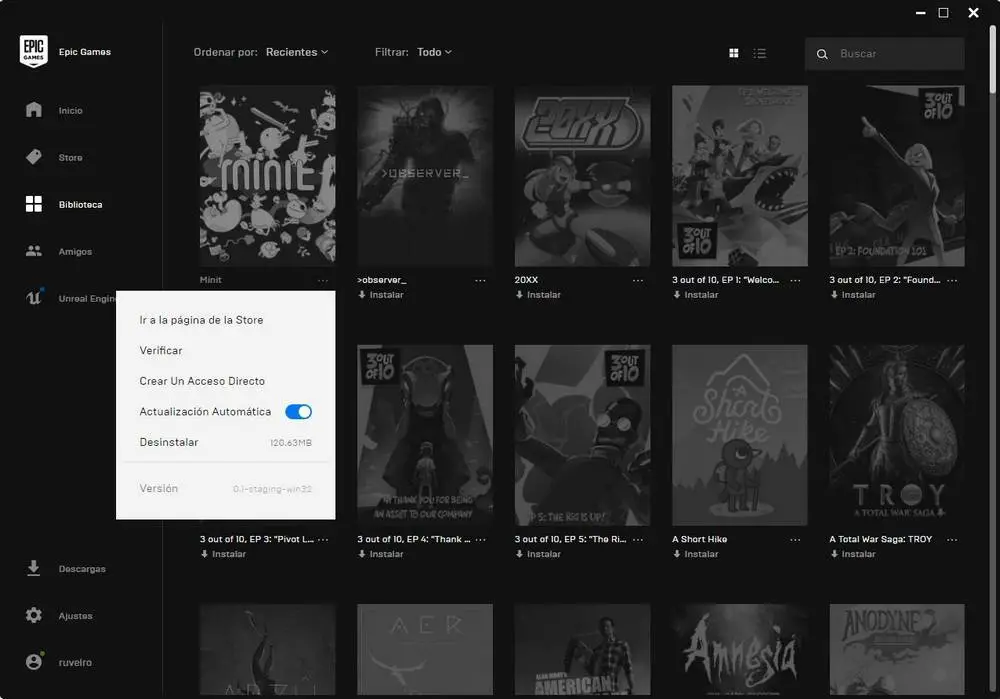Click Instalar under A Total War Saga: TROY
Viewport: 1000px width, 699px height.
point(853,554)
